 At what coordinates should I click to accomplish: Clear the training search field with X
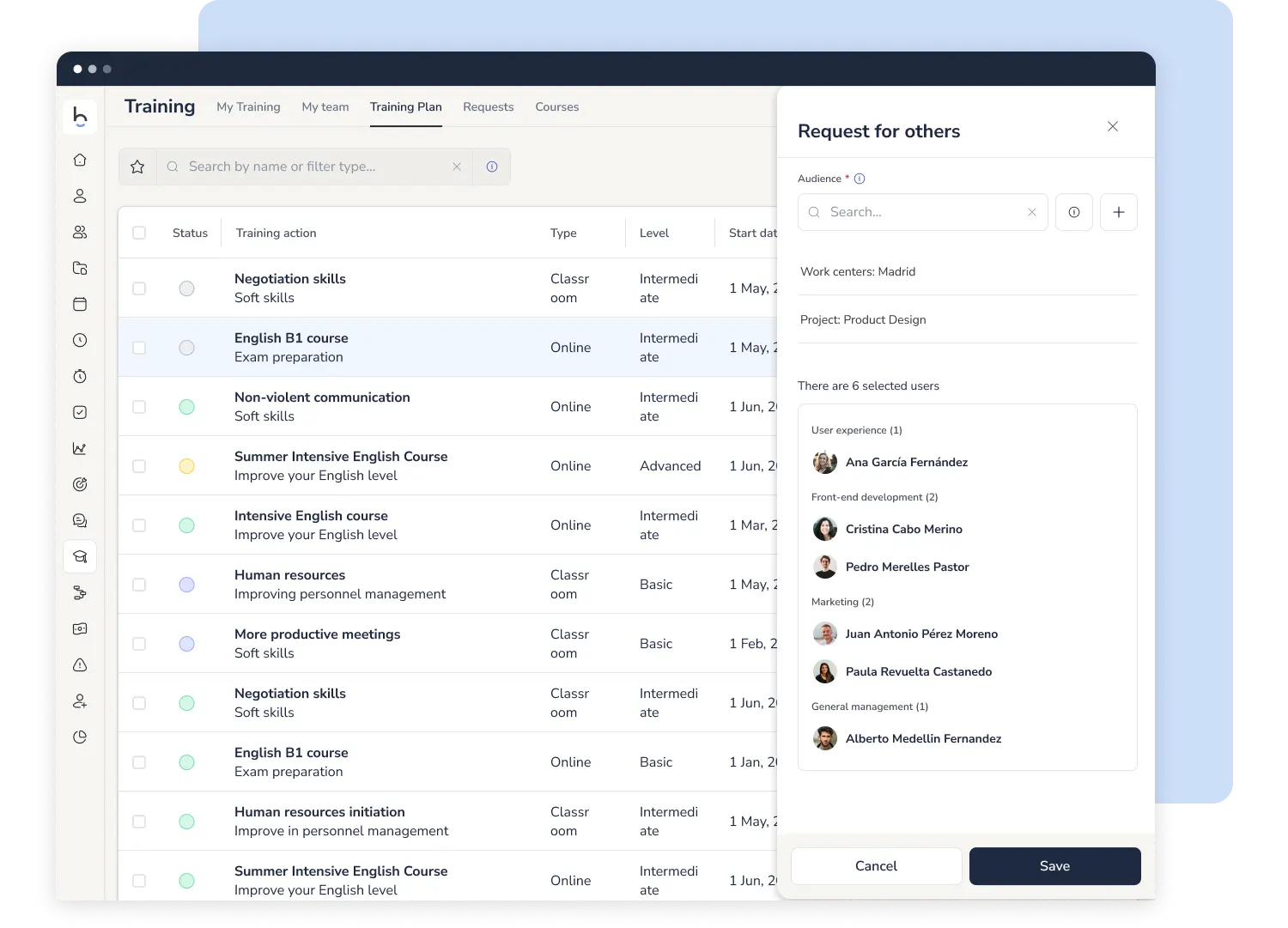(457, 167)
